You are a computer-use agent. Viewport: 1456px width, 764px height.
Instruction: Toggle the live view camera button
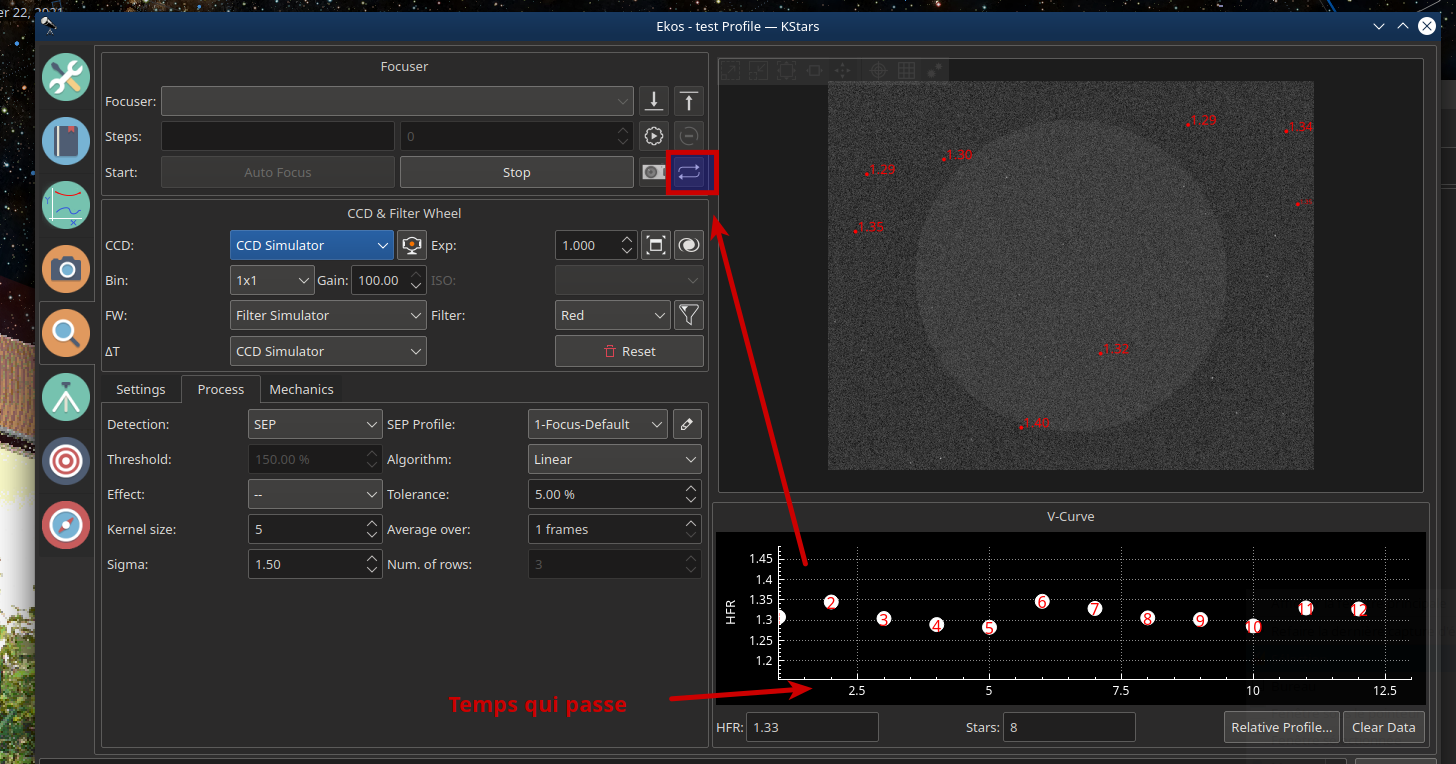pos(412,245)
